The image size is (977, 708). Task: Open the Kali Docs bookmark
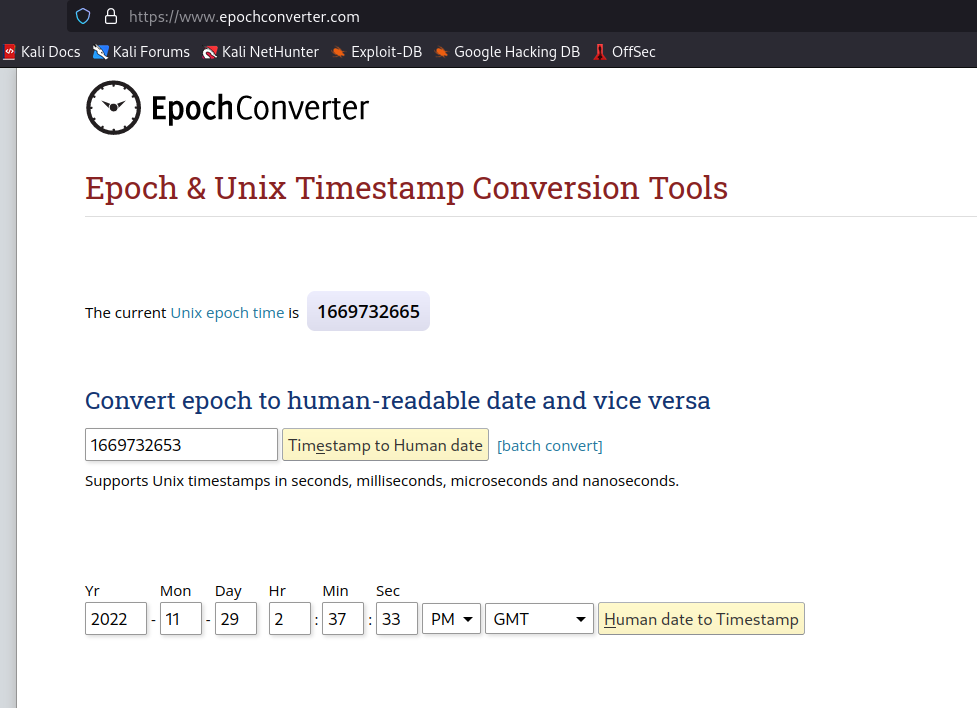click(x=42, y=52)
